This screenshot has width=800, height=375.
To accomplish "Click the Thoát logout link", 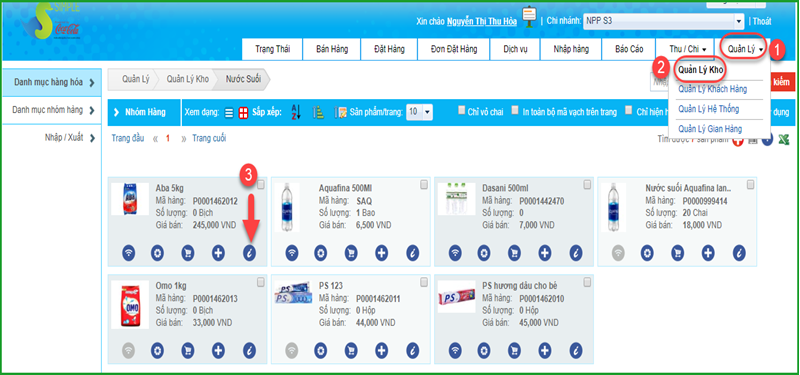I will coord(762,21).
